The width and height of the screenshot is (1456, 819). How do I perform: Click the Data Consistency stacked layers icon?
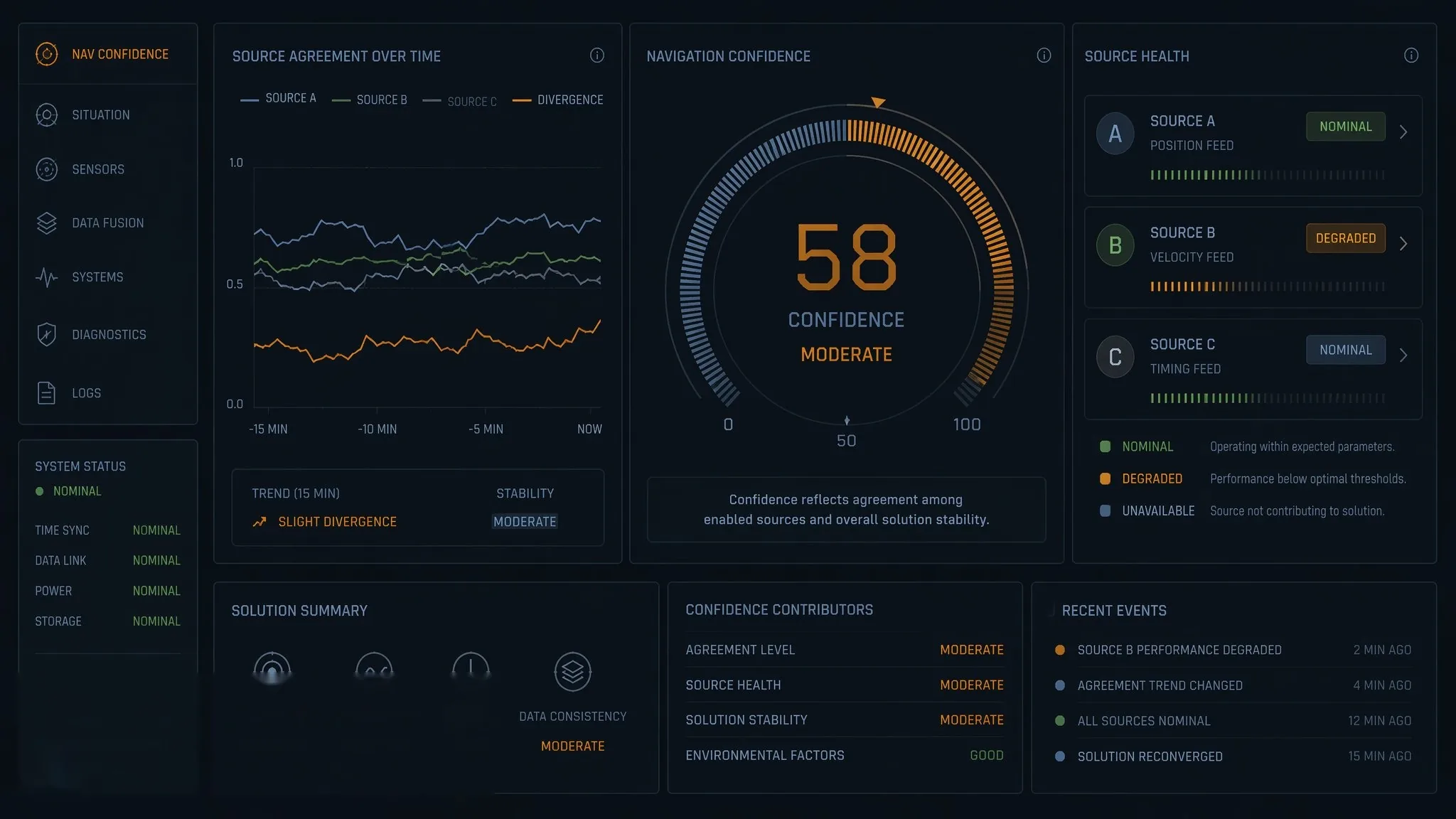tap(572, 672)
